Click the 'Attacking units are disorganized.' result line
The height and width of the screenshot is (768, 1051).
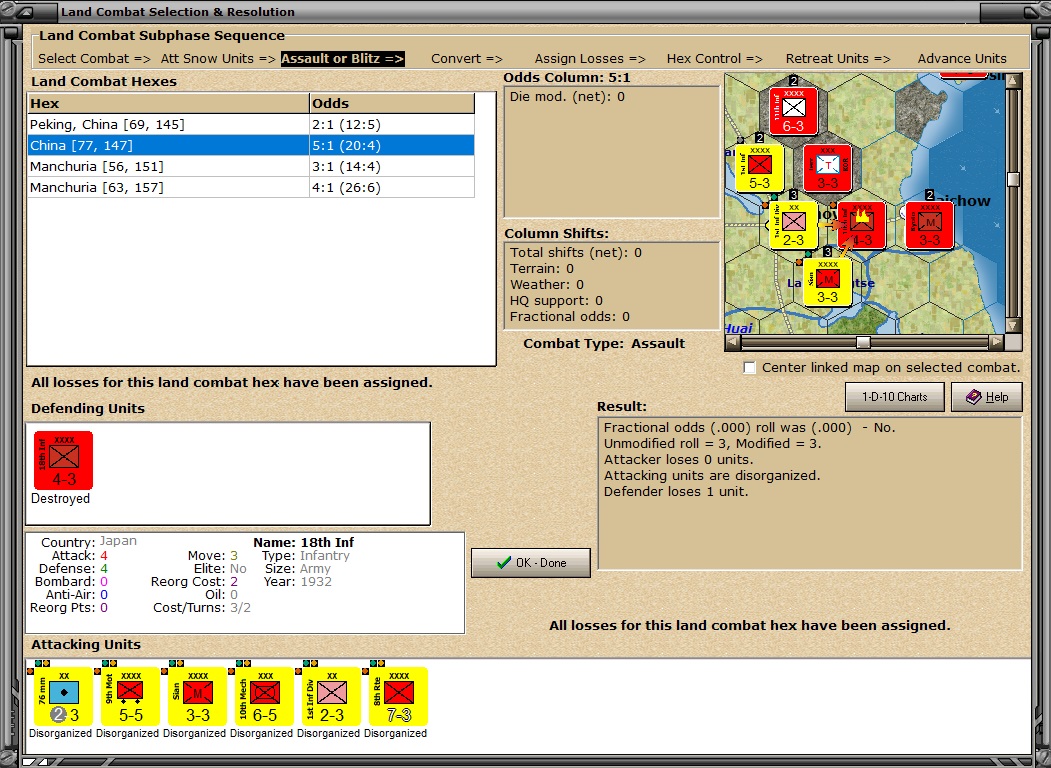pyautogui.click(x=712, y=476)
